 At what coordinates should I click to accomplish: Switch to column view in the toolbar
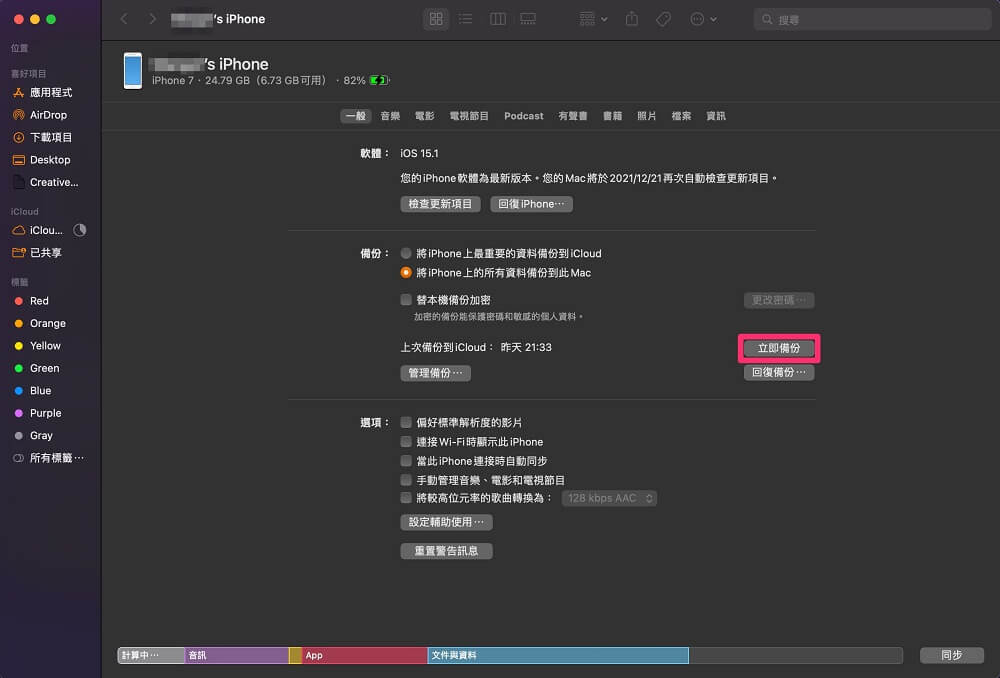497,19
